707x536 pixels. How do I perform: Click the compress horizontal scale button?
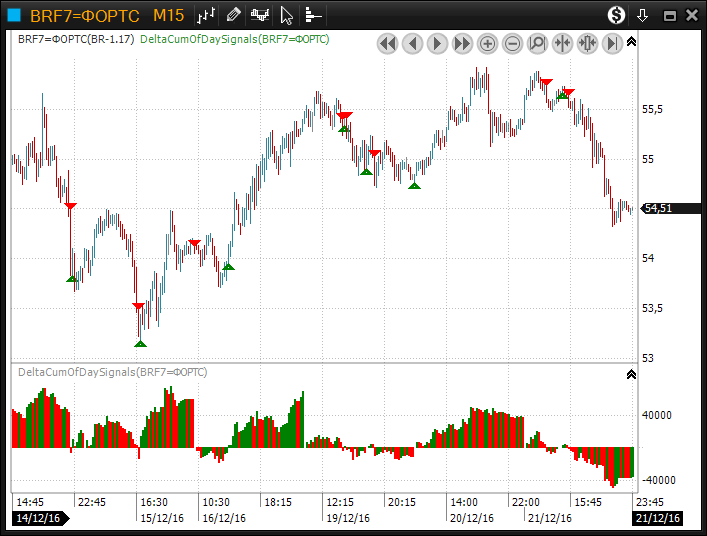(x=562, y=43)
